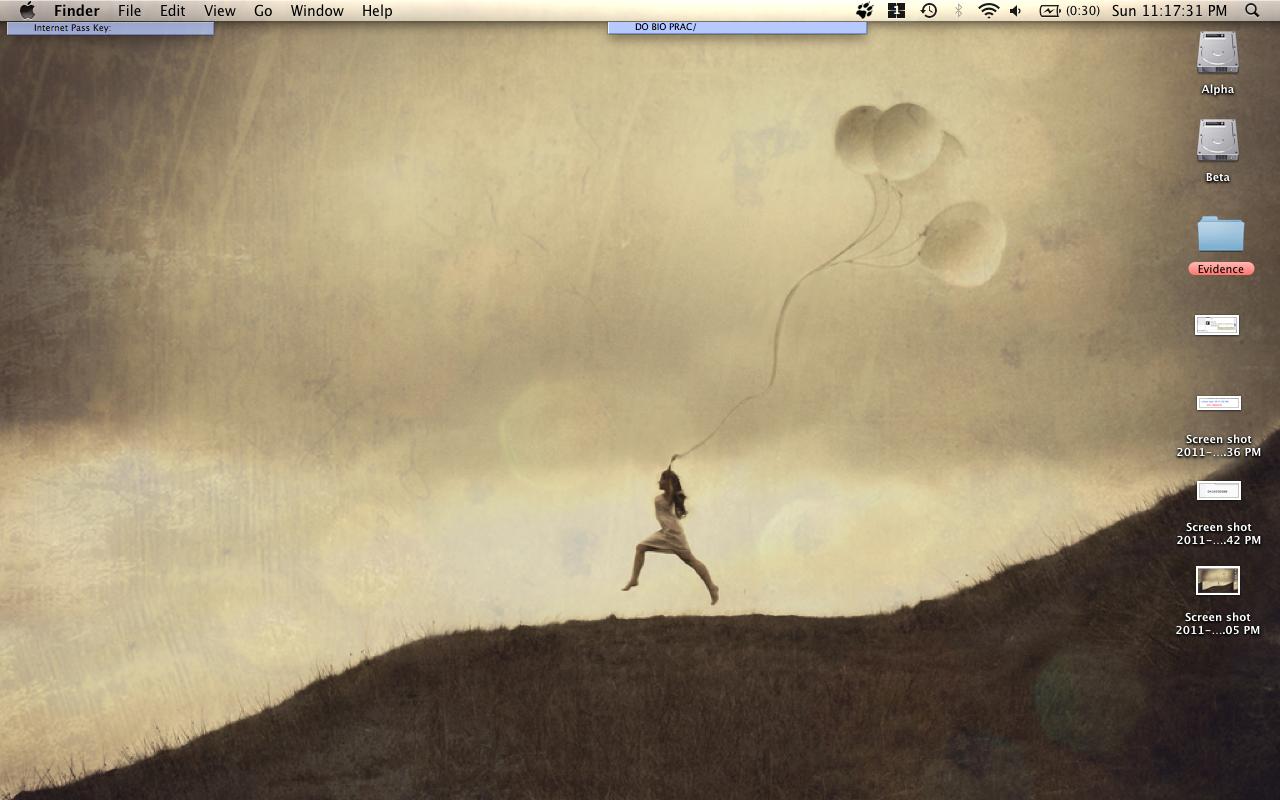This screenshot has width=1280, height=800.
Task: Click the red Evidence folder label
Action: coord(1221,269)
